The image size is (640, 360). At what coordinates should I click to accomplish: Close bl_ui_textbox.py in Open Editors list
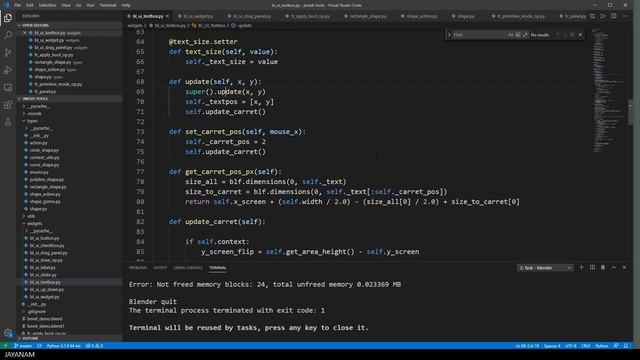(x=24, y=33)
